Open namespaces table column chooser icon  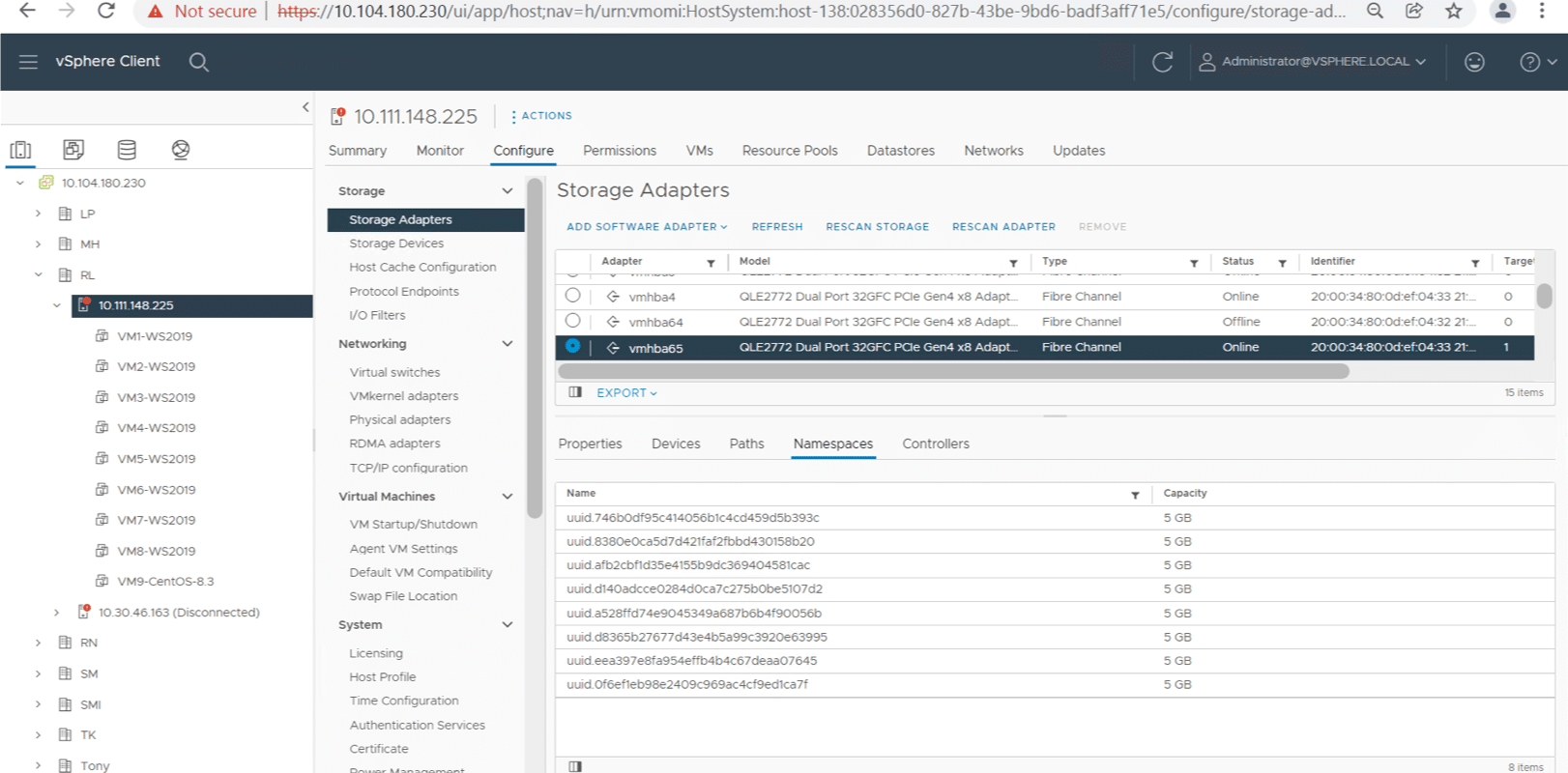[x=575, y=766]
